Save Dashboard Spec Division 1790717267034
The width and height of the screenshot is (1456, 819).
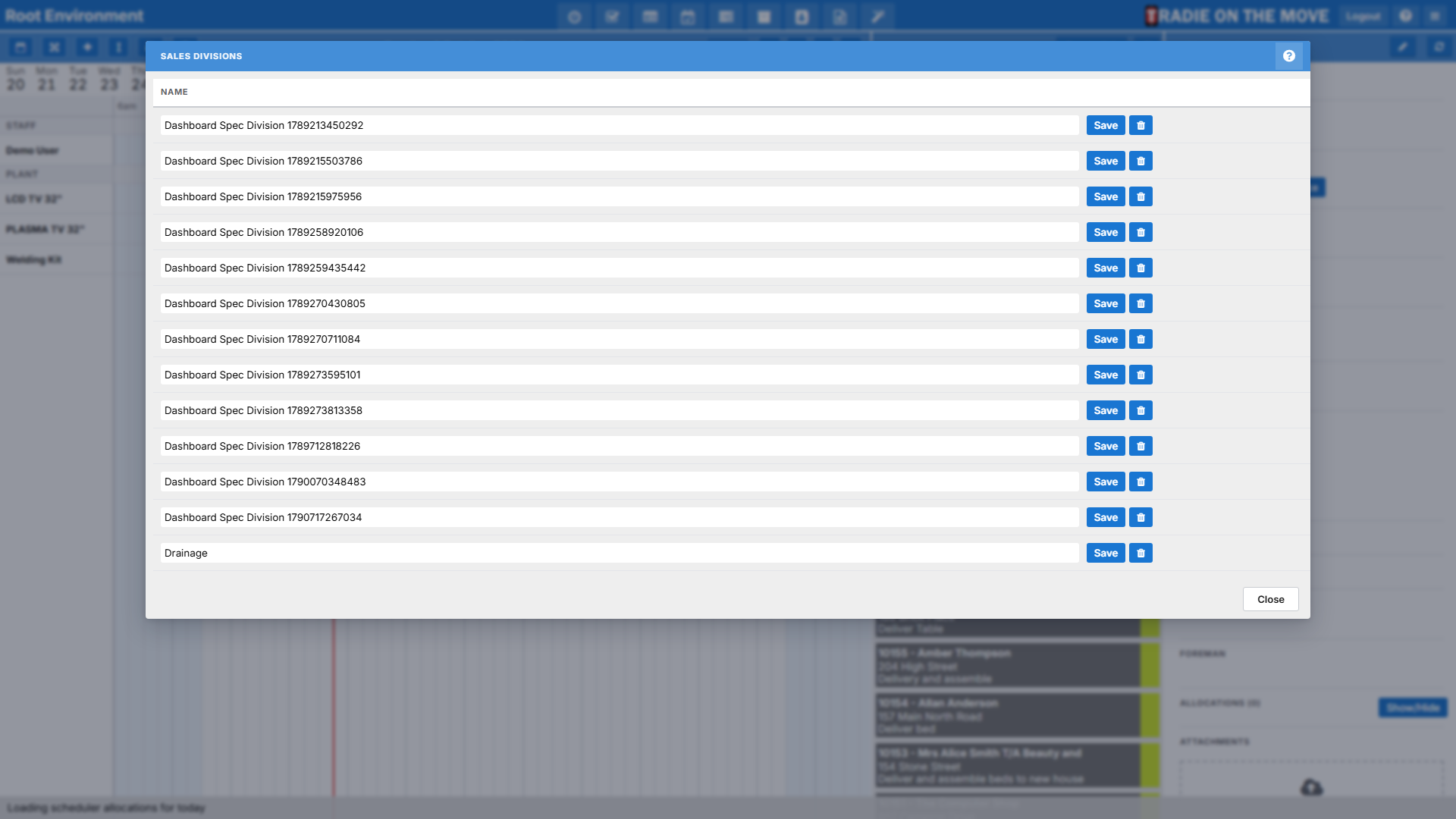click(1106, 517)
